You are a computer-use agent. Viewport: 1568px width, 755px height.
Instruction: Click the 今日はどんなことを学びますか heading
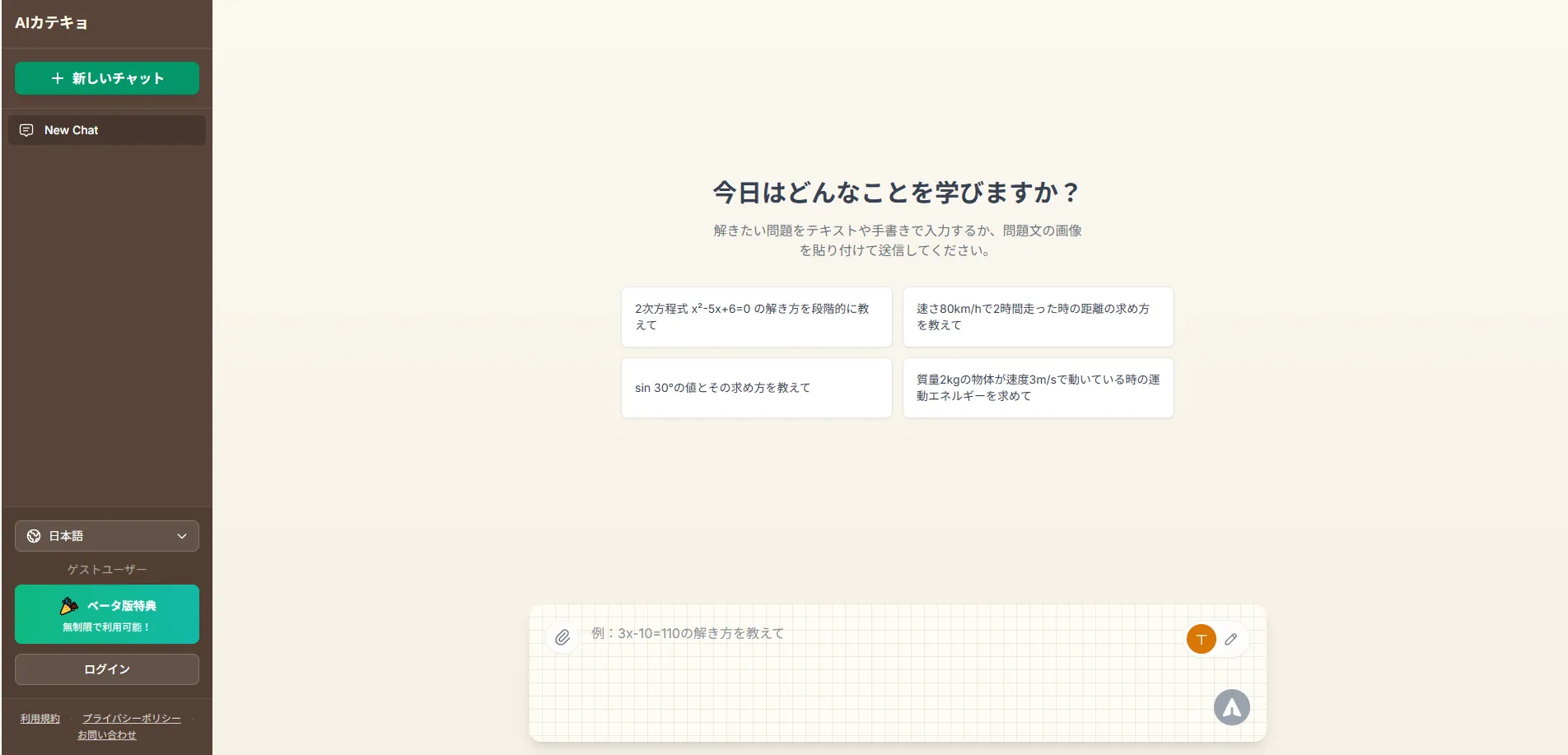click(896, 193)
